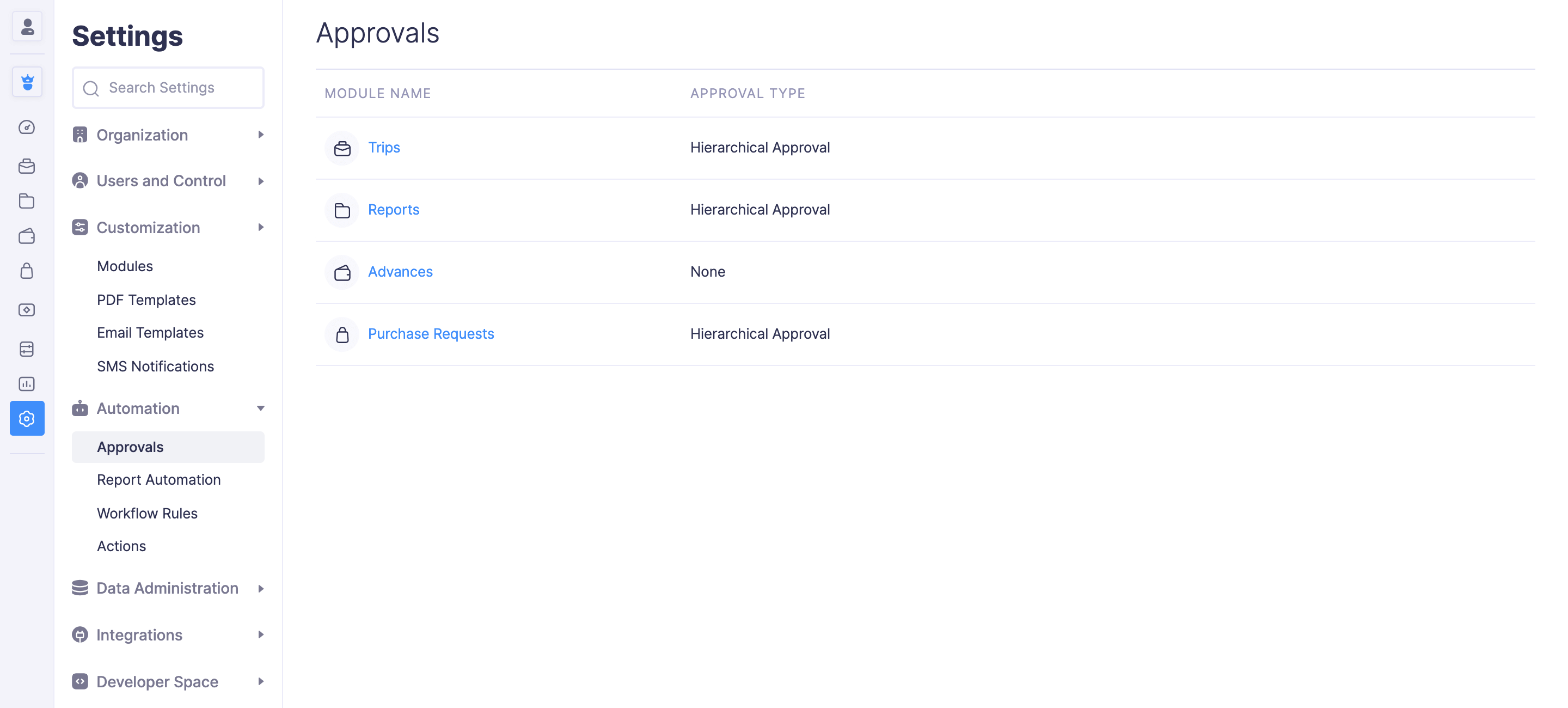
Task: Open the dashboard gauge icon in sidebar
Action: coord(27,127)
